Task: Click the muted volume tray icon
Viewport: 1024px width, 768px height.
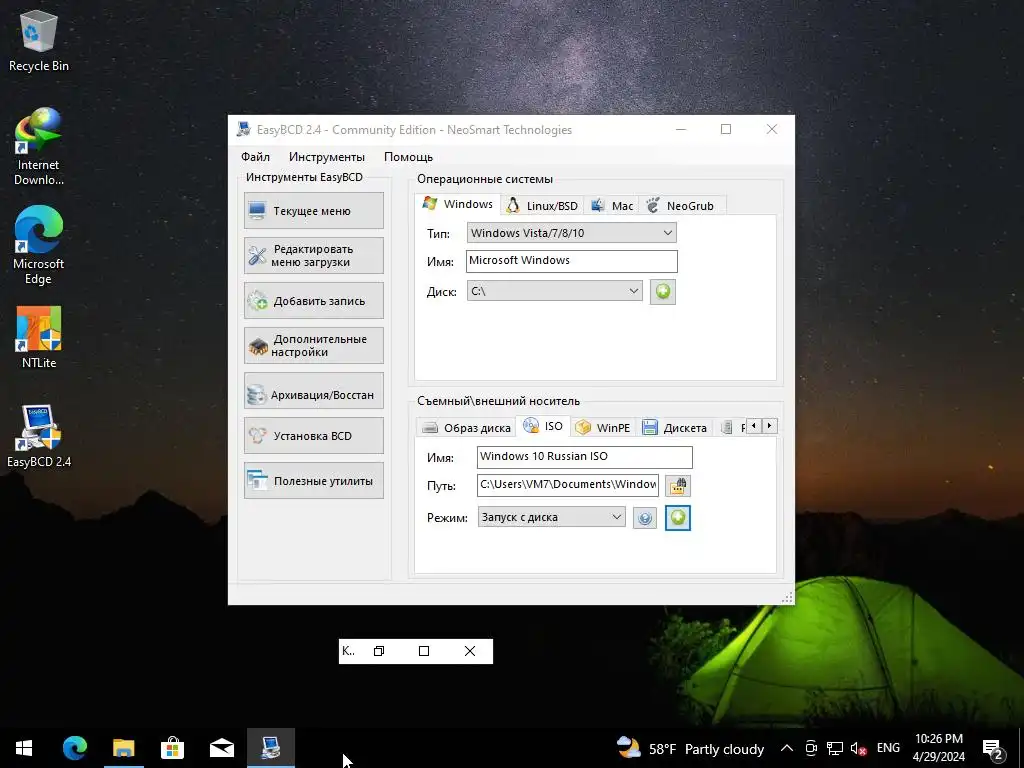Action: [x=859, y=748]
